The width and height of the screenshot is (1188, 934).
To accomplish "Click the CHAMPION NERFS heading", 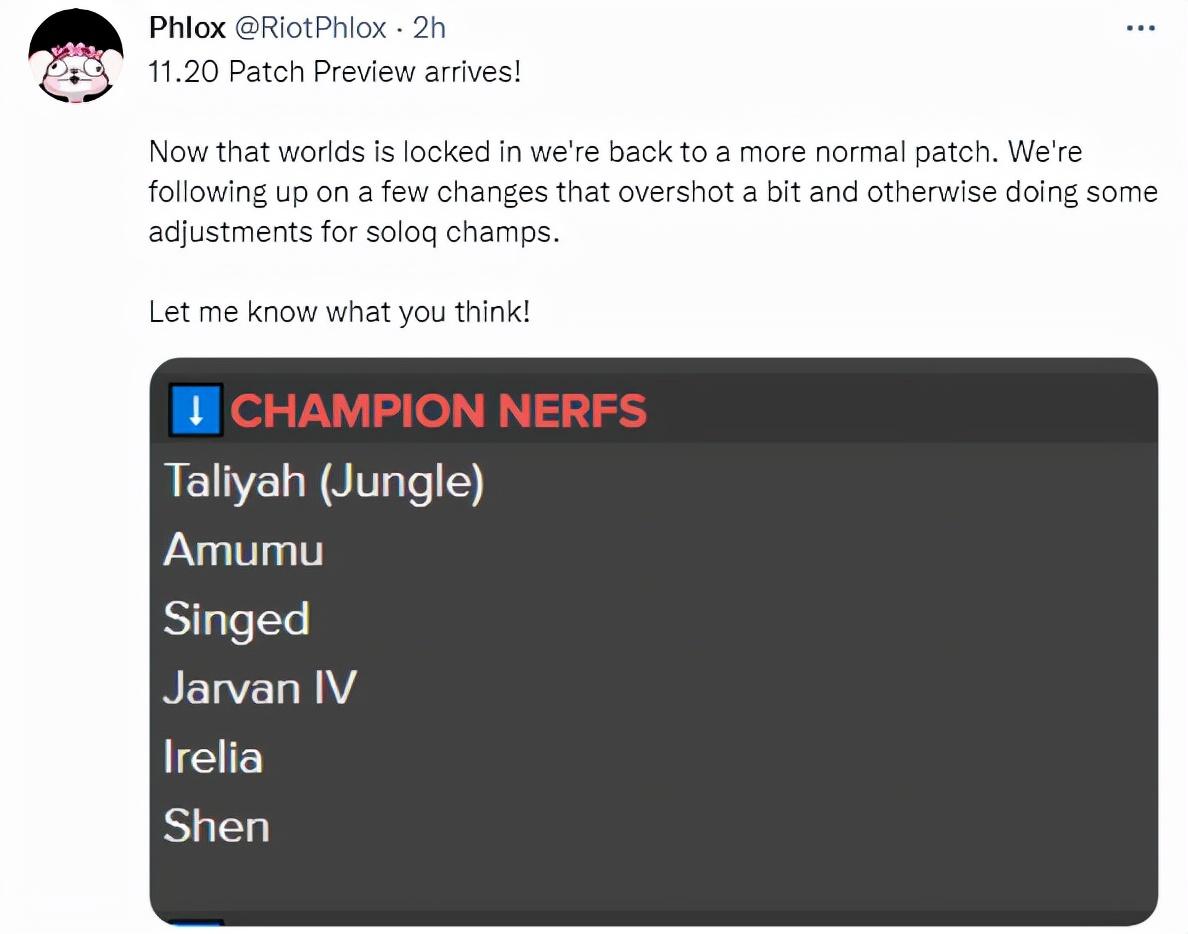I will (438, 412).
